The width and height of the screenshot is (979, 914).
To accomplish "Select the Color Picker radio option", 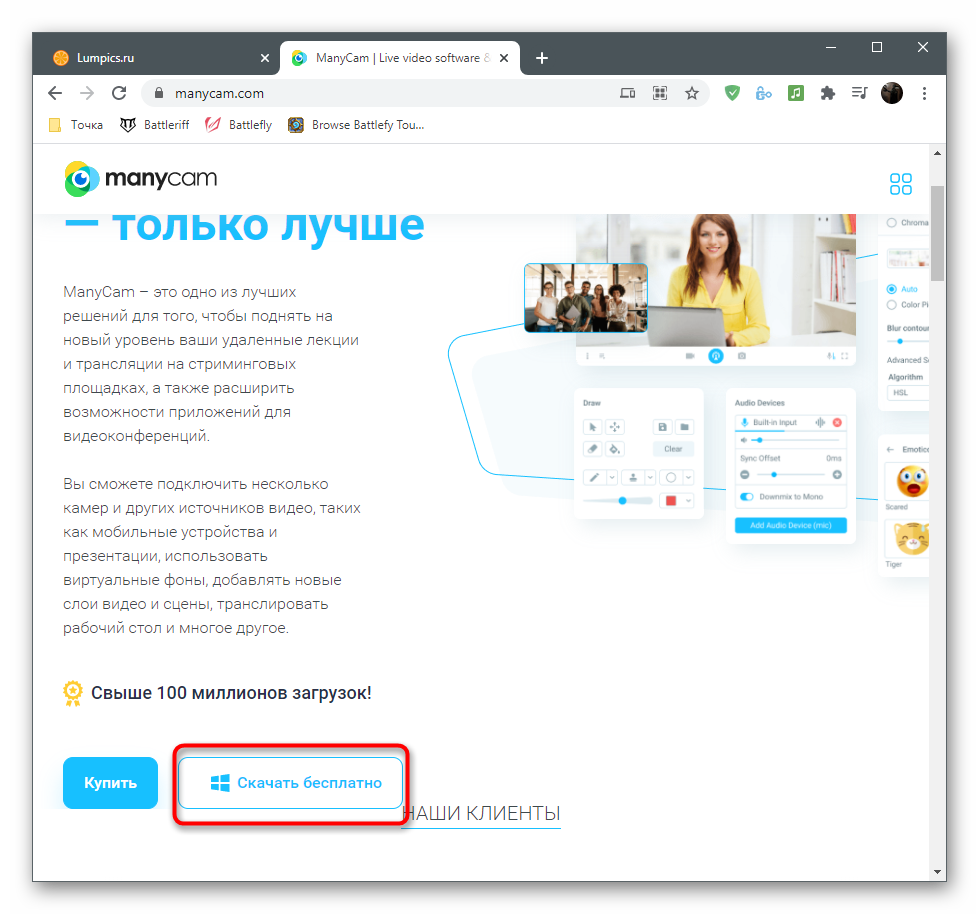I will 892,305.
